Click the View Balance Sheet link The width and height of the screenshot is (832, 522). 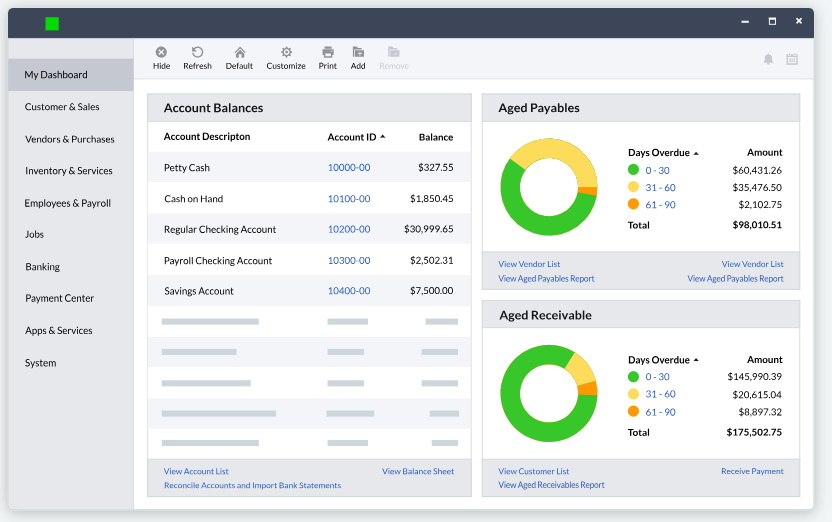[417, 471]
